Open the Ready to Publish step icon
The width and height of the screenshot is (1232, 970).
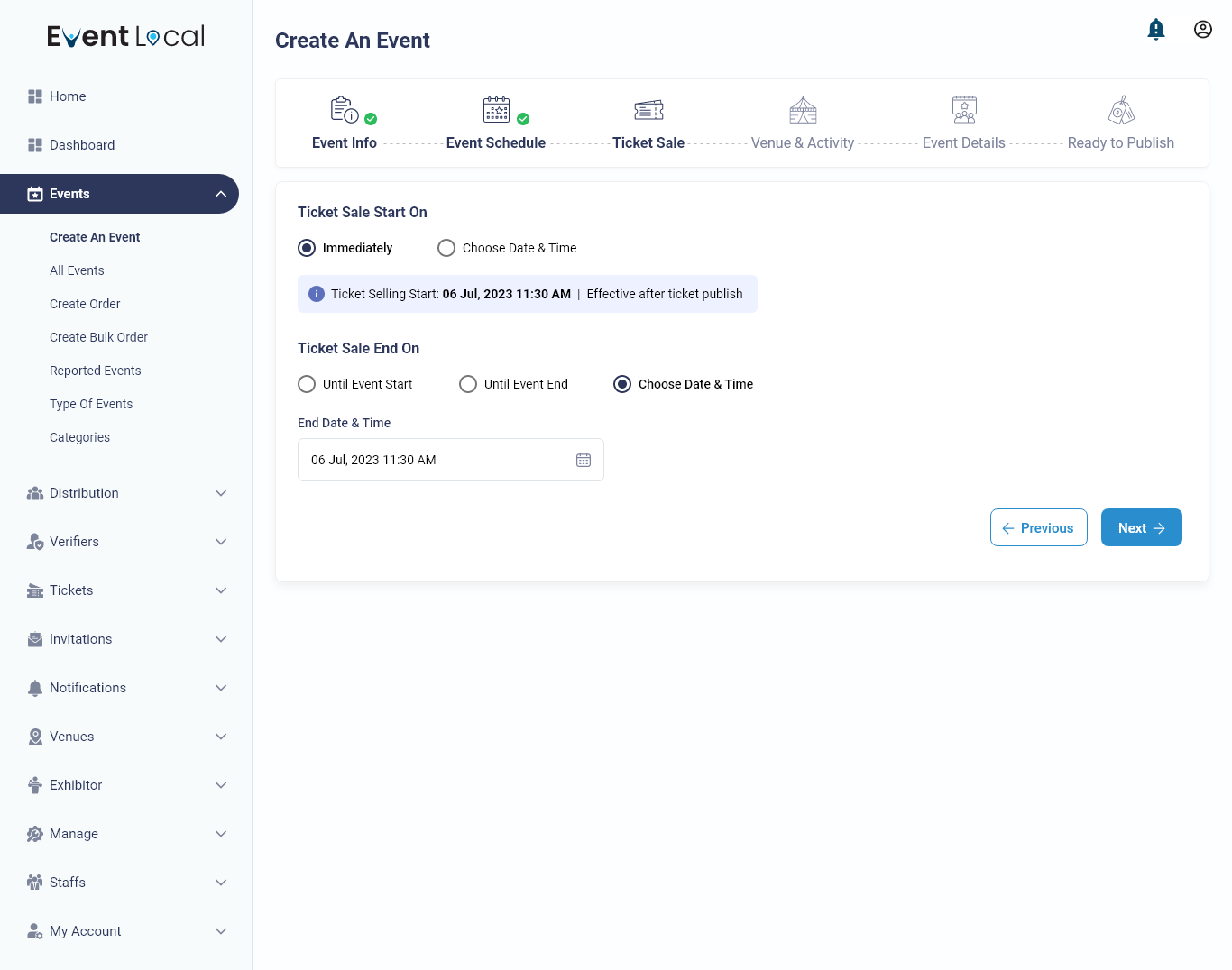coord(1121,109)
